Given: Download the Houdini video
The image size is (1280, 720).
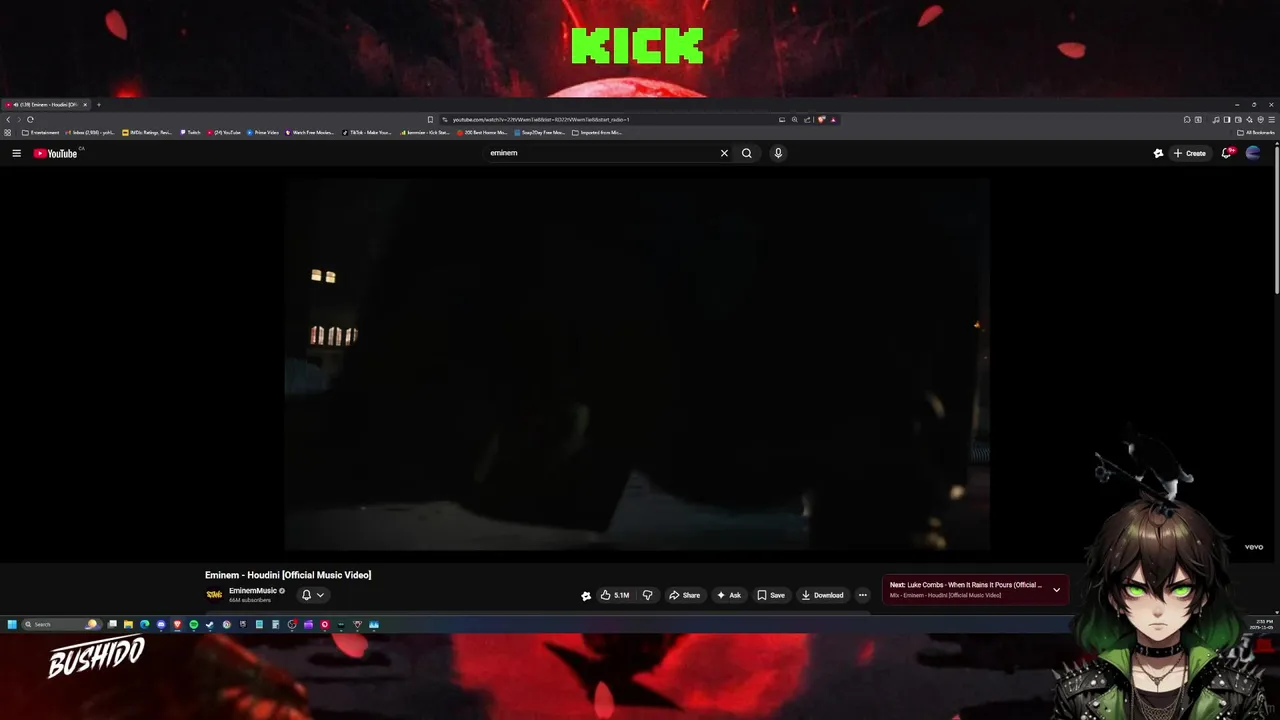Looking at the screenshot, I should tap(822, 595).
